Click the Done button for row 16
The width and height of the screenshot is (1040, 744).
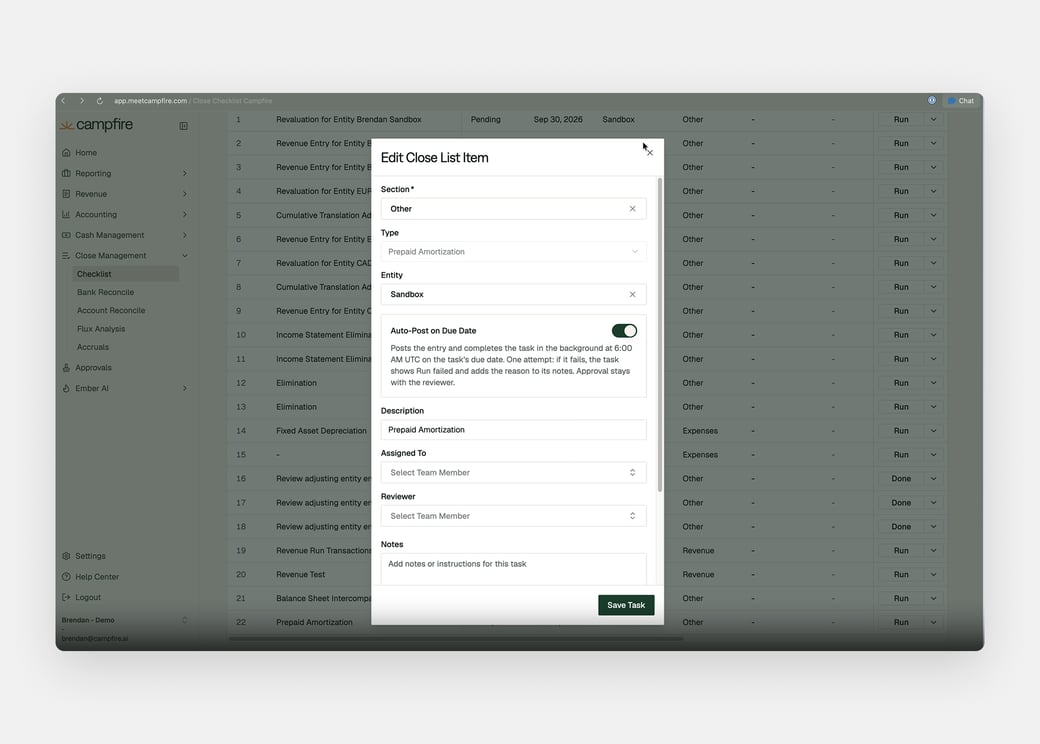click(x=901, y=479)
